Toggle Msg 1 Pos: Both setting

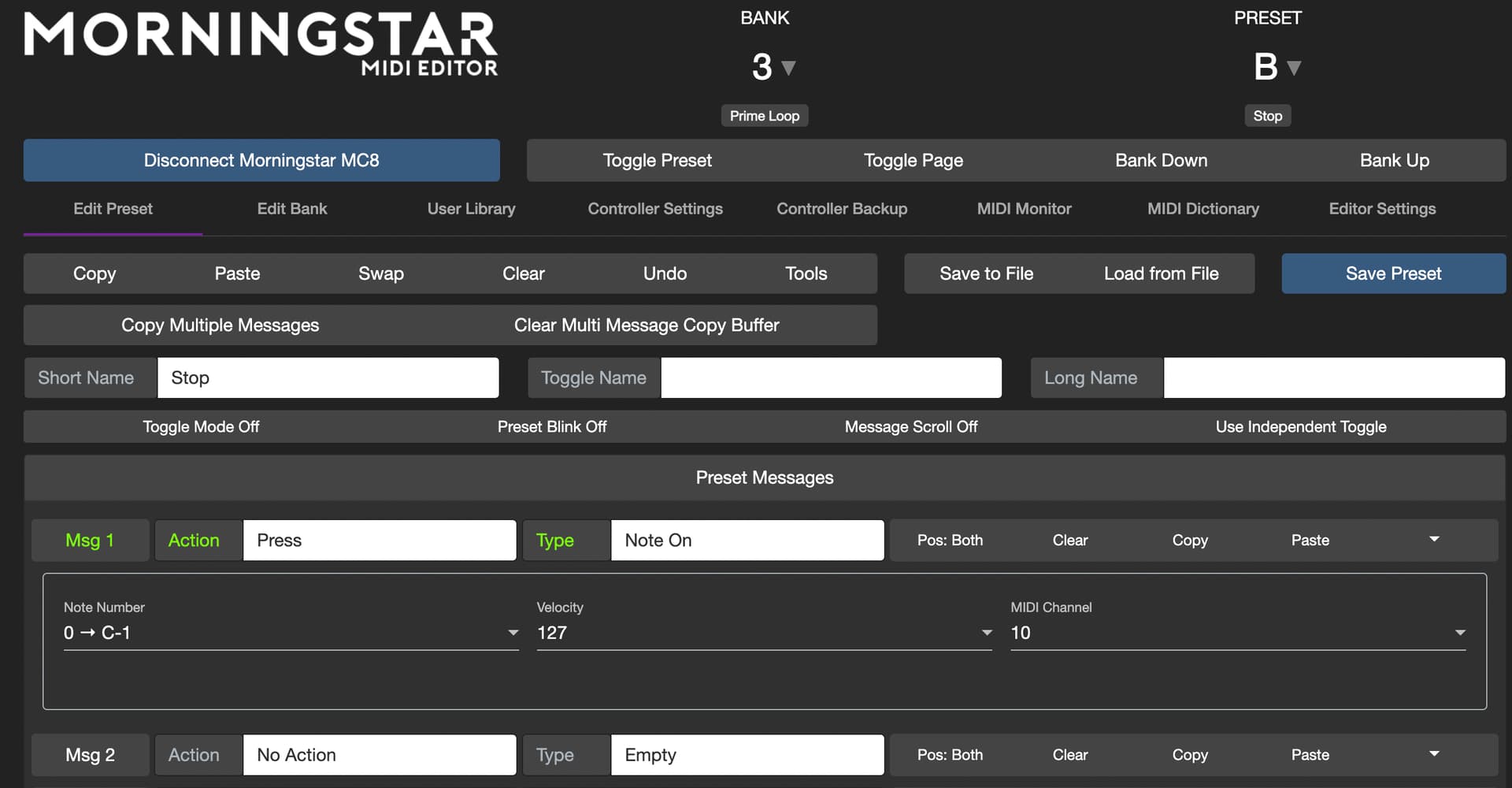950,541
